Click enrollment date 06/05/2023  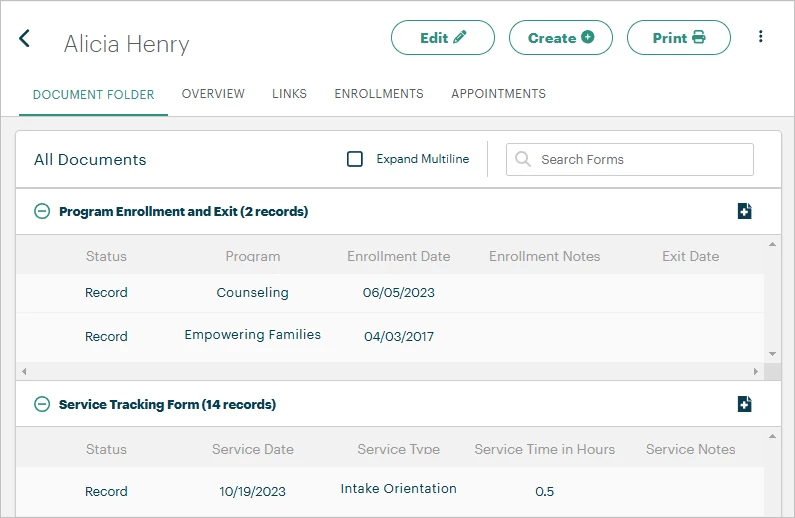click(399, 292)
